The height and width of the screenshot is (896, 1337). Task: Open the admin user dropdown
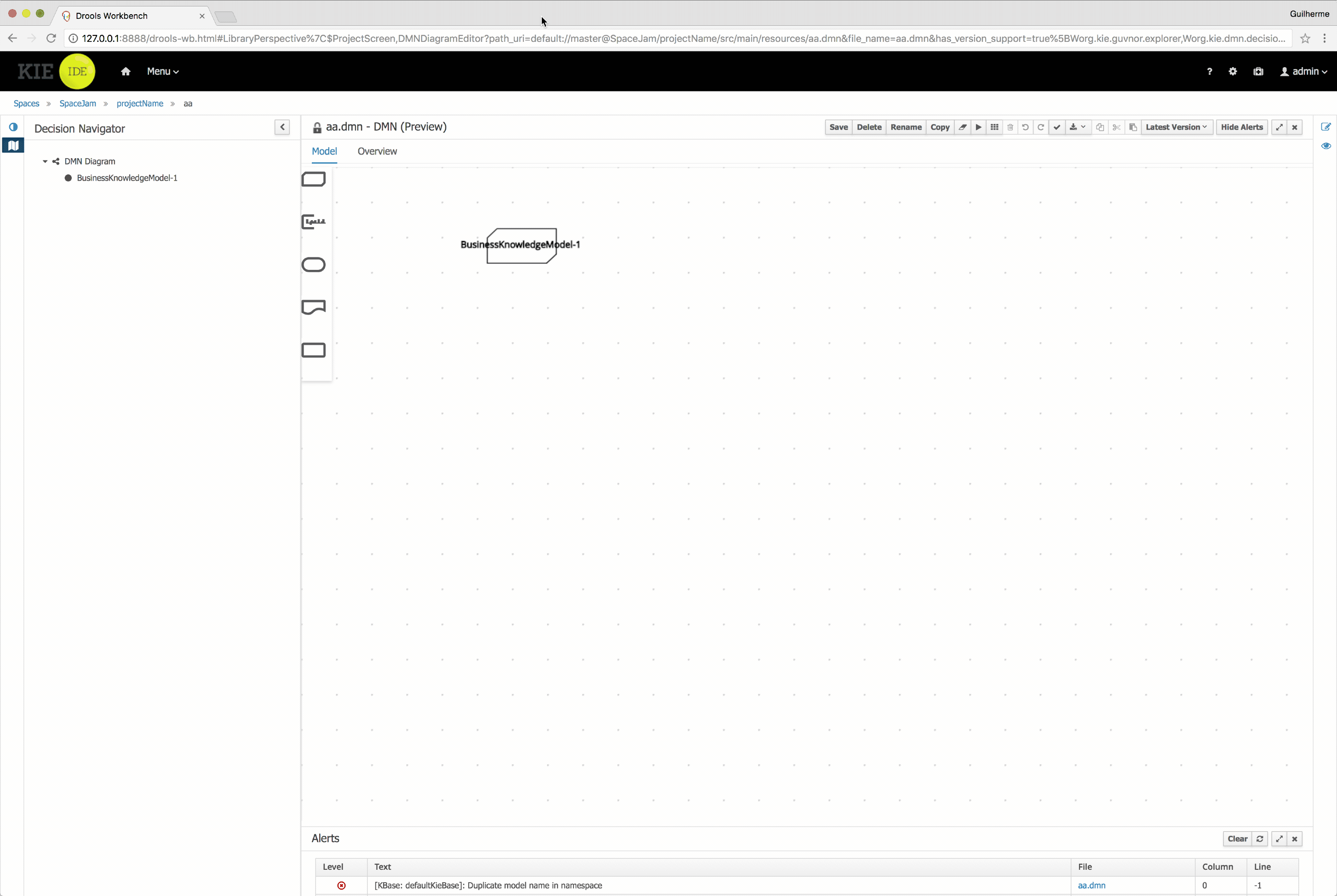(1303, 71)
